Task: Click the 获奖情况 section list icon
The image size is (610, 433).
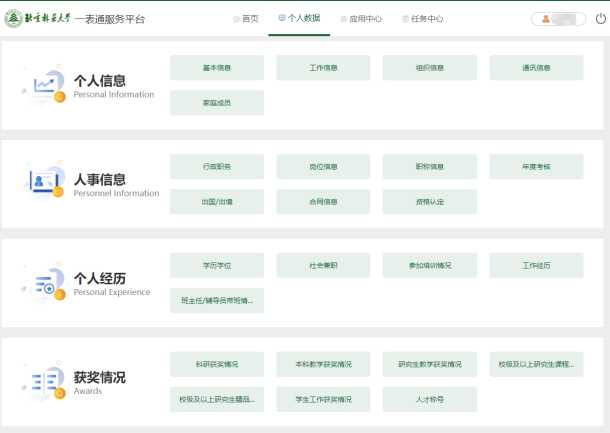Action: pyautogui.click(x=44, y=383)
